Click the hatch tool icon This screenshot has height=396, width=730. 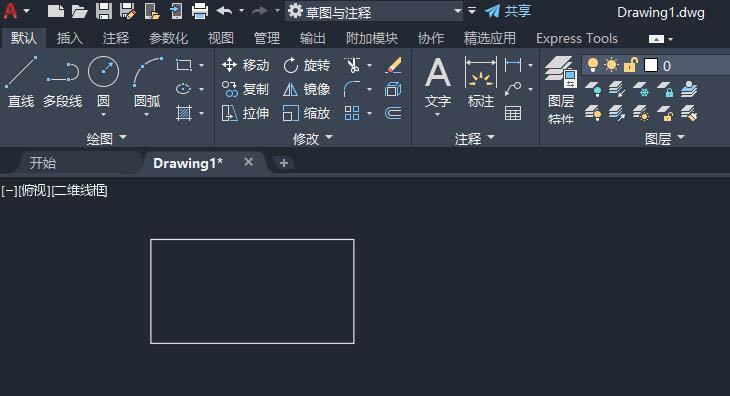(x=184, y=113)
